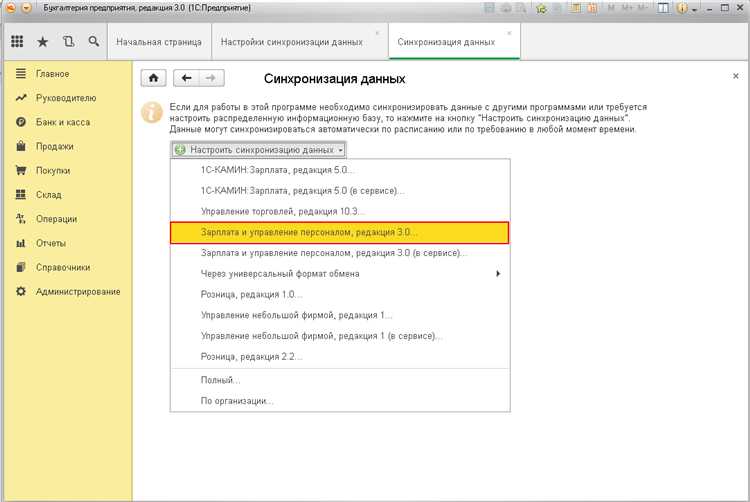The image size is (750, 502).
Task: Click the Покупки cart icon
Action: click(21, 170)
